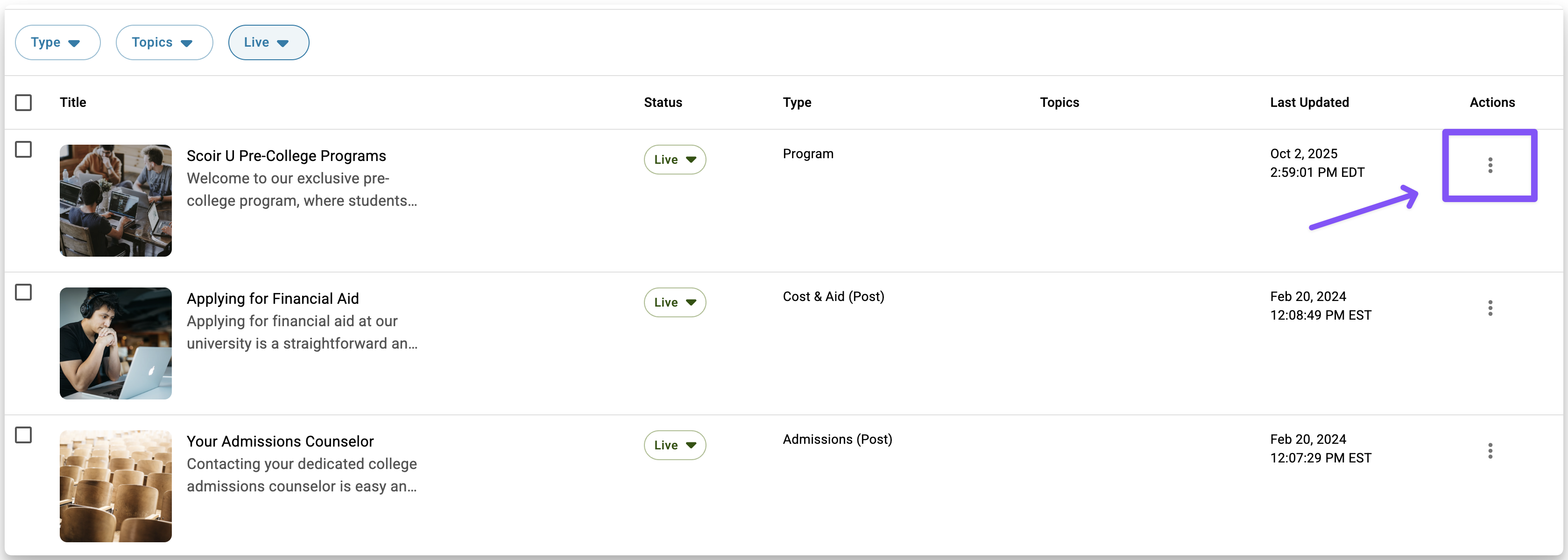Open the Applying for Financial Aid thumbnail image
The width and height of the screenshot is (1568, 560).
(116, 343)
